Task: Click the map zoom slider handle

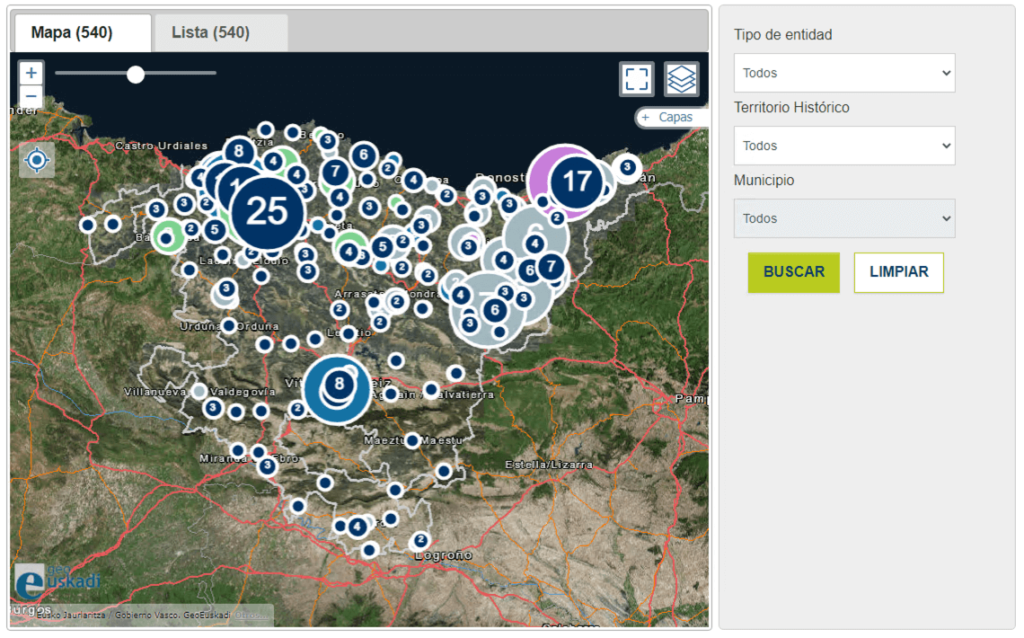Action: click(x=136, y=74)
